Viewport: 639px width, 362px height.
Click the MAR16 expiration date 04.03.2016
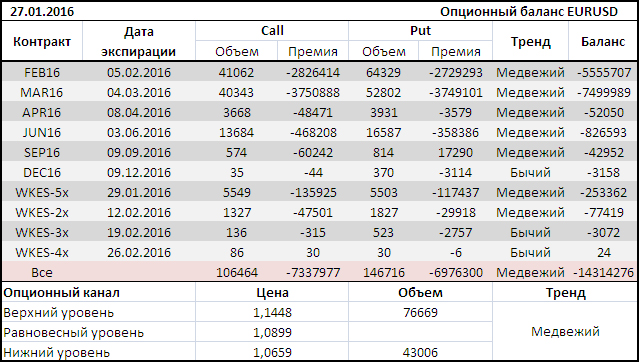pos(139,93)
